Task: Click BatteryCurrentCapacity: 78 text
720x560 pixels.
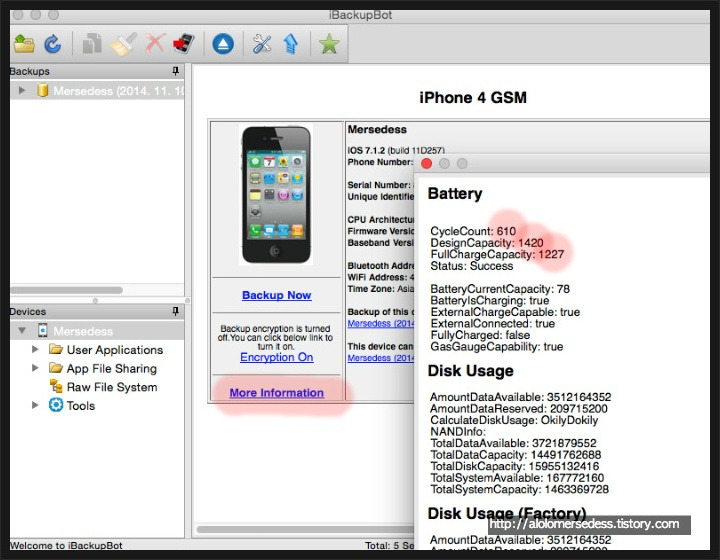Action: click(x=500, y=289)
